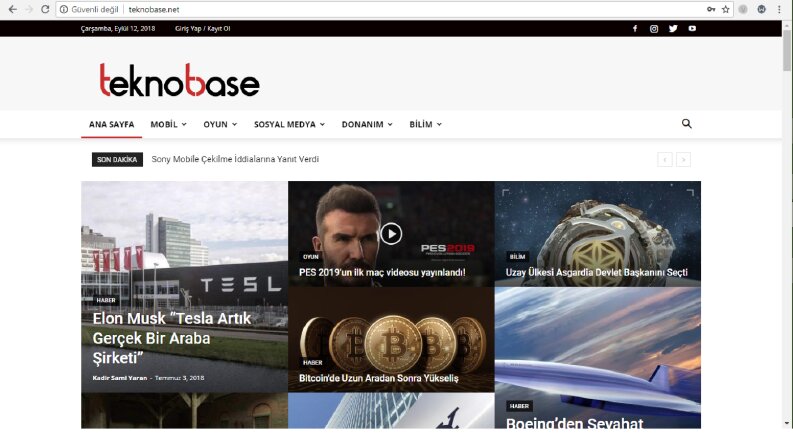This screenshot has height=446, width=793.
Task: Play the PES 2019 video
Action: pos(391,234)
